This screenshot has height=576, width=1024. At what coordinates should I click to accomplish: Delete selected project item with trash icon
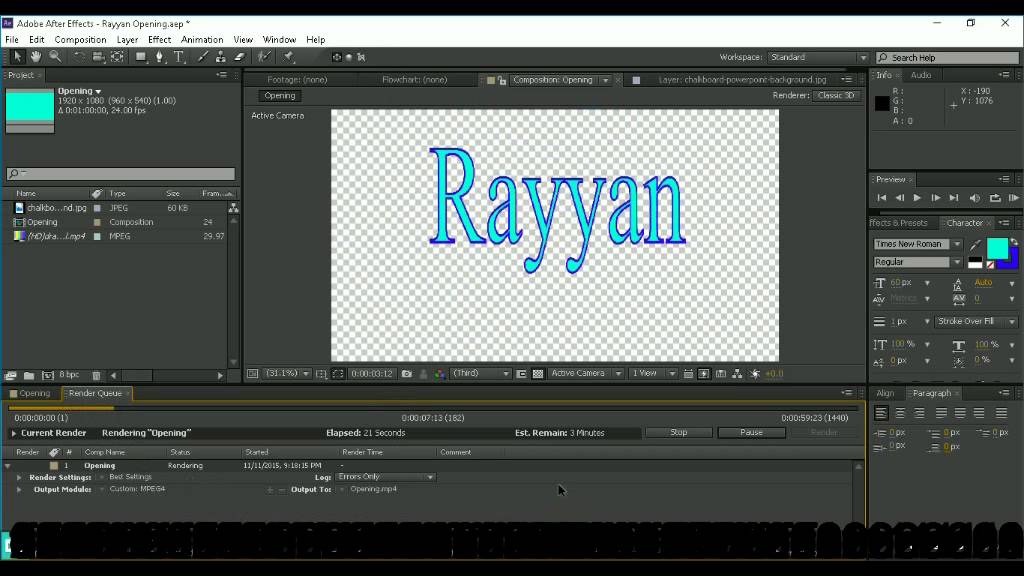pyautogui.click(x=96, y=376)
